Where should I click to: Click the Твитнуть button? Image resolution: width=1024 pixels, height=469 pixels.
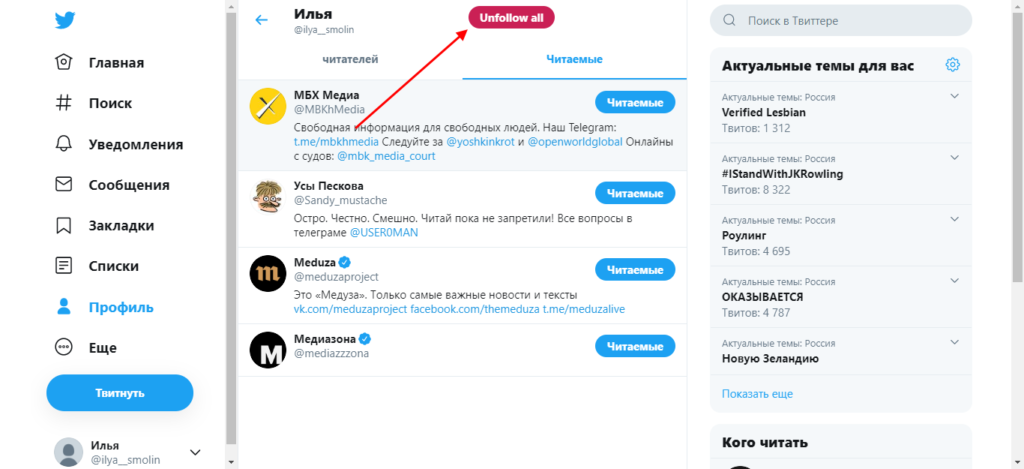coord(120,393)
